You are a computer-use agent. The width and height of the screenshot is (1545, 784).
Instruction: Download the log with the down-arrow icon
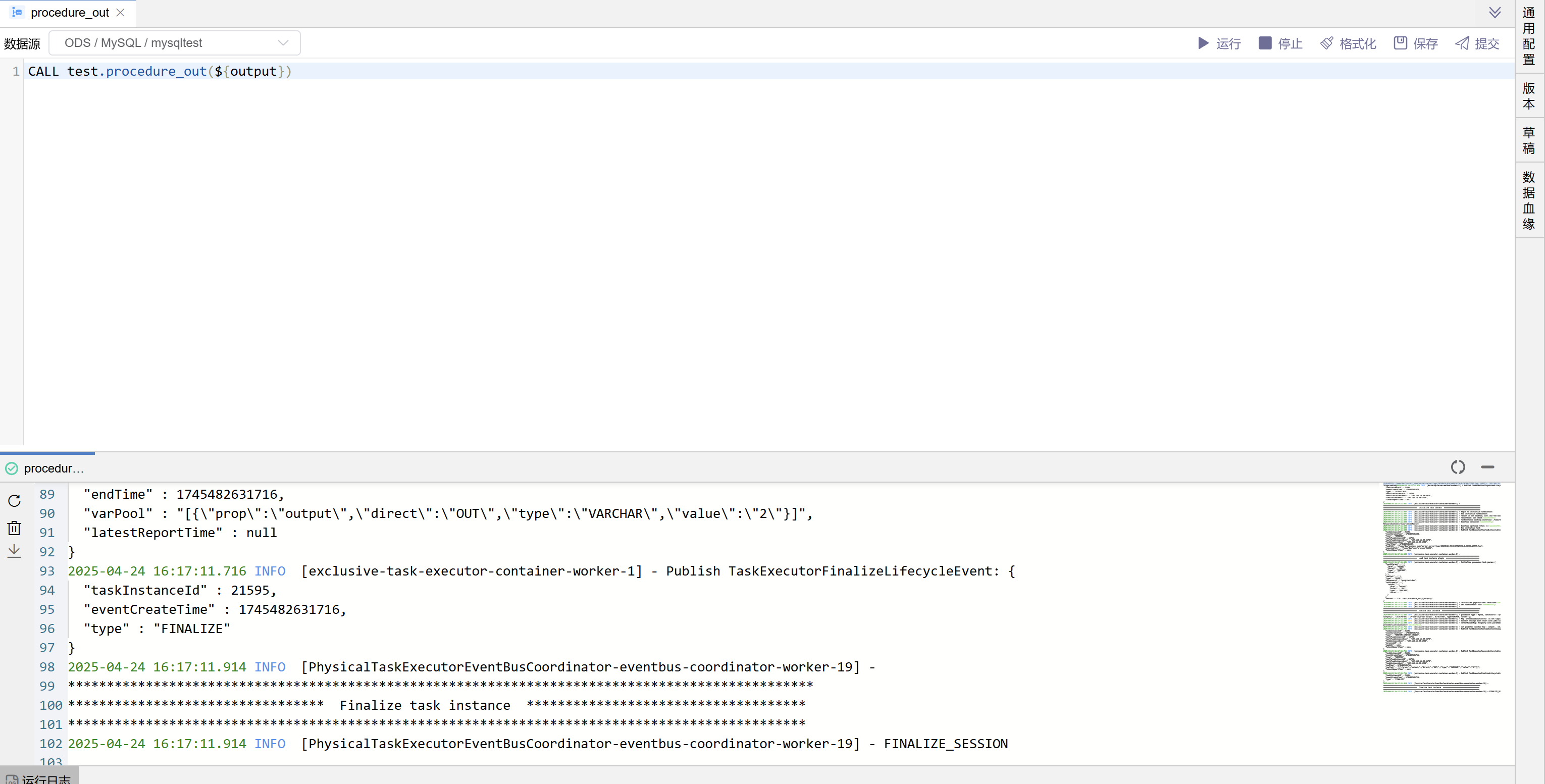coord(15,551)
